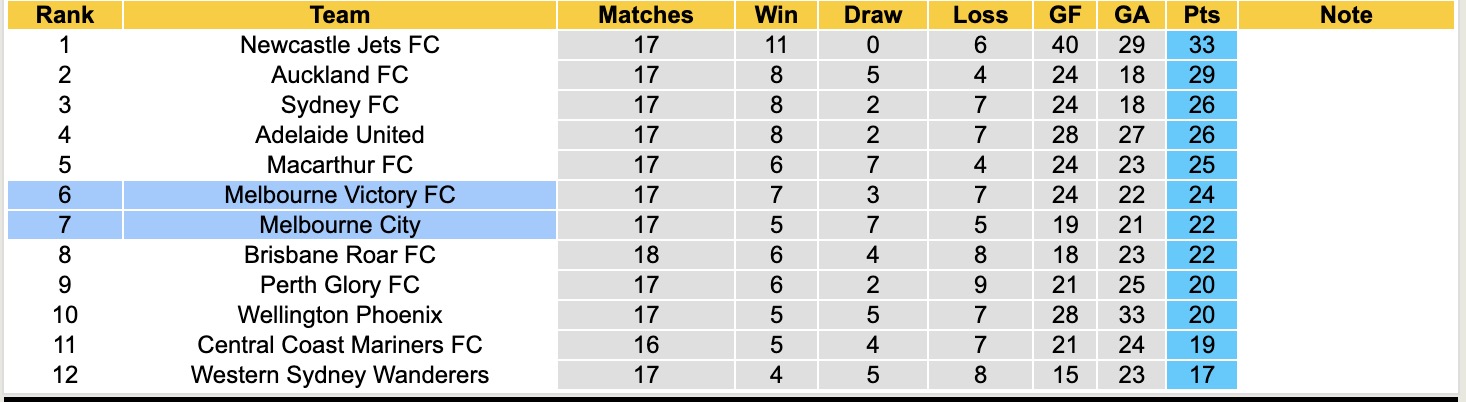Select the Western Sydney Wanderers team
This screenshot has width=1466, height=402.
(x=340, y=375)
